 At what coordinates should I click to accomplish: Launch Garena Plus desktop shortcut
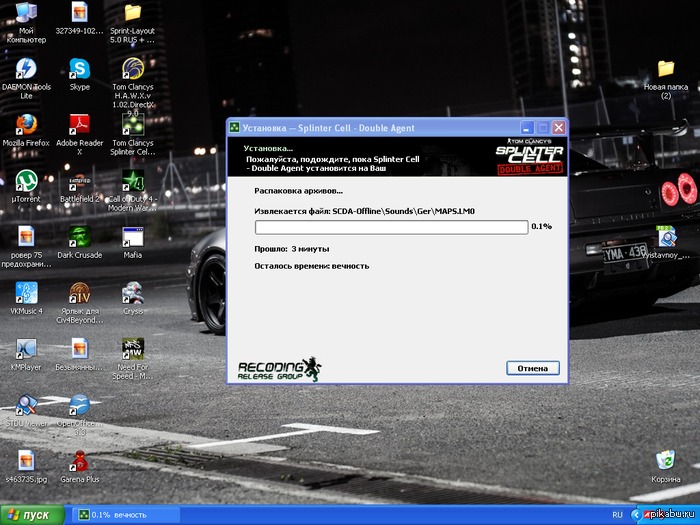79,461
